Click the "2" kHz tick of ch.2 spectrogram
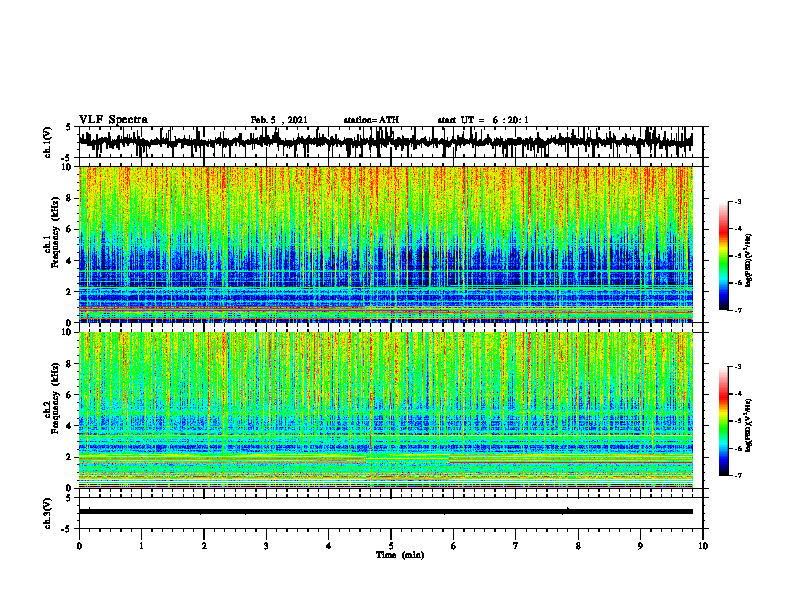This screenshot has height=612, width=792. coord(71,457)
